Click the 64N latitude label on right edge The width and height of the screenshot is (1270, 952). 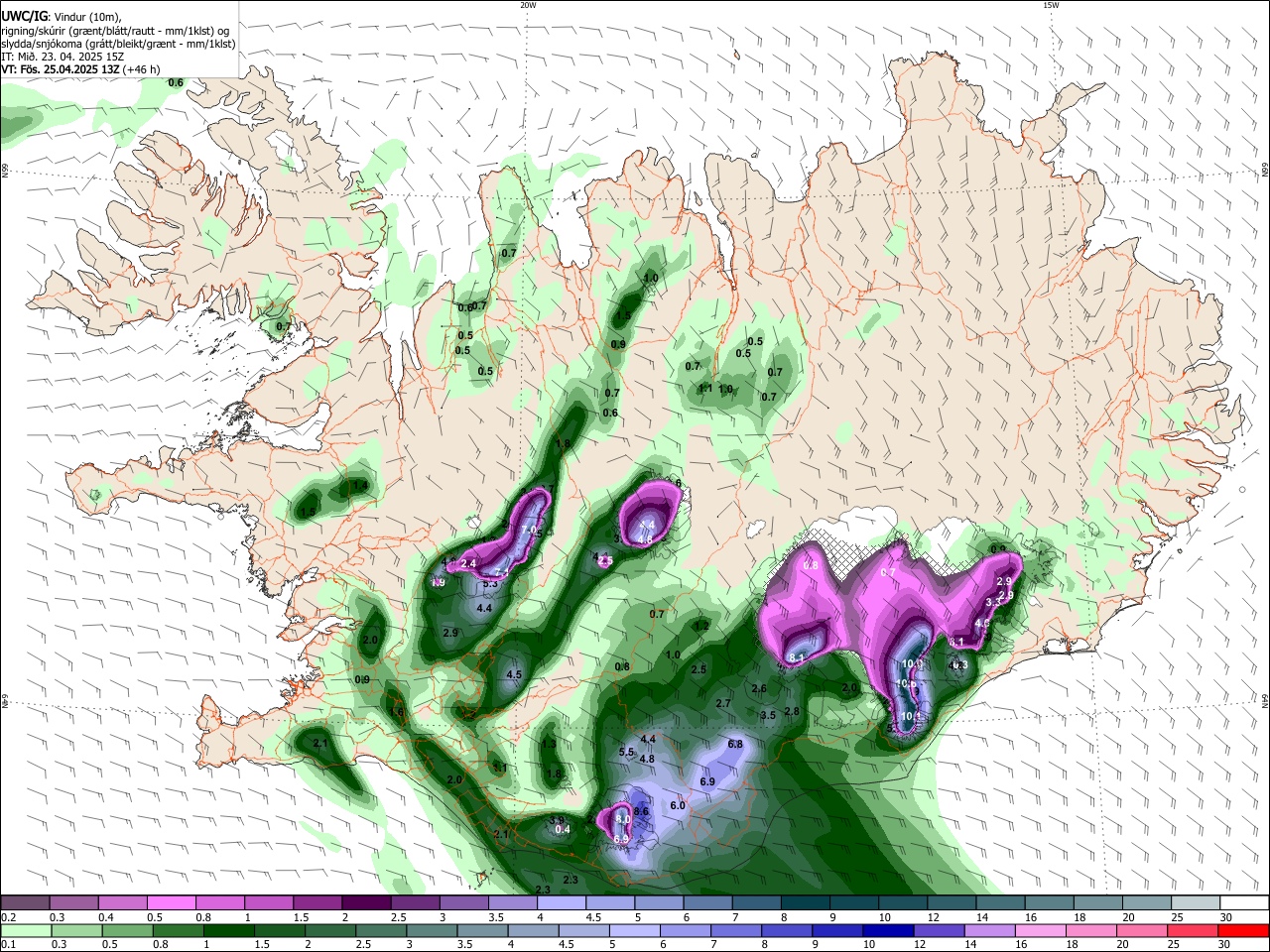(1264, 700)
